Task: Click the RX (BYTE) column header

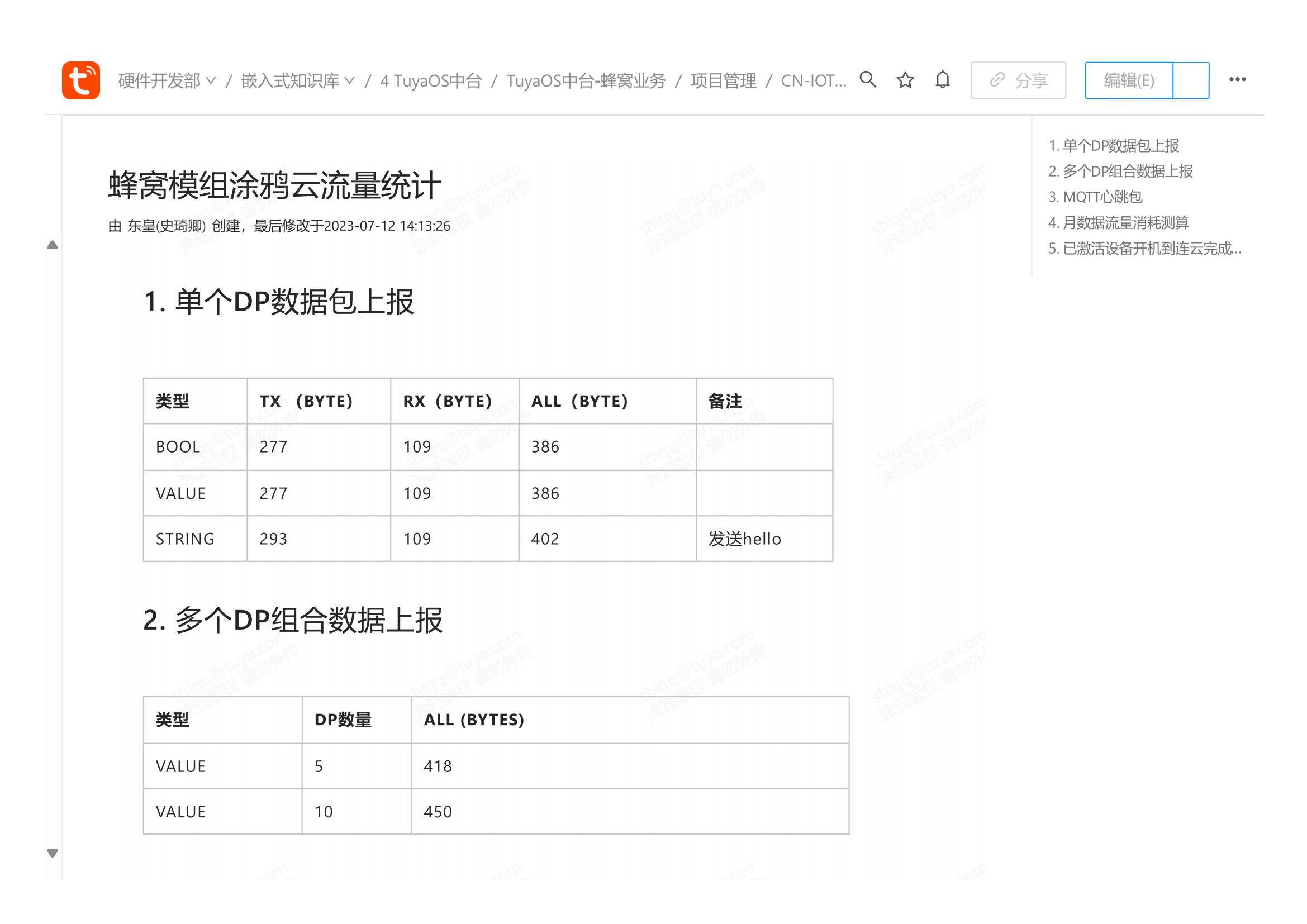Action: point(454,401)
